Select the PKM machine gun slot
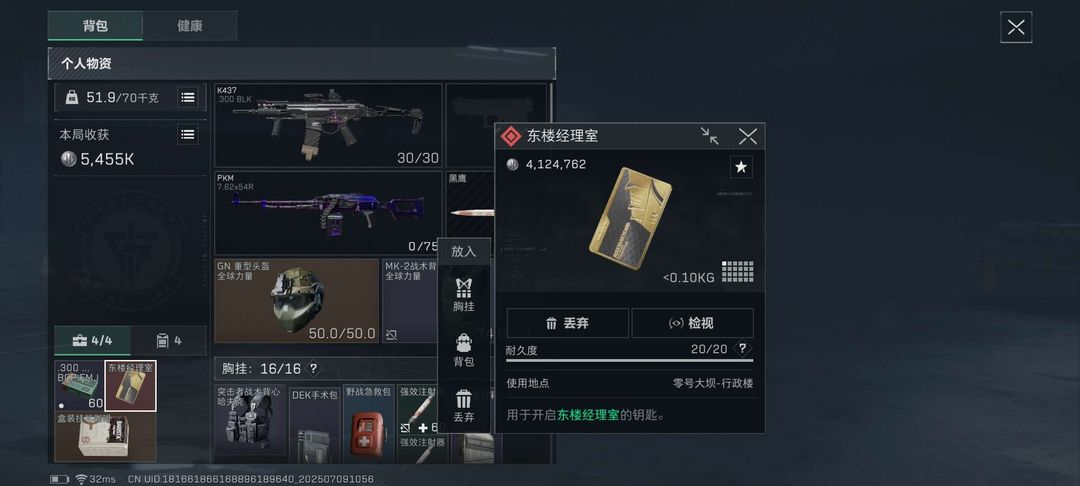The image size is (1080, 486). tap(328, 213)
